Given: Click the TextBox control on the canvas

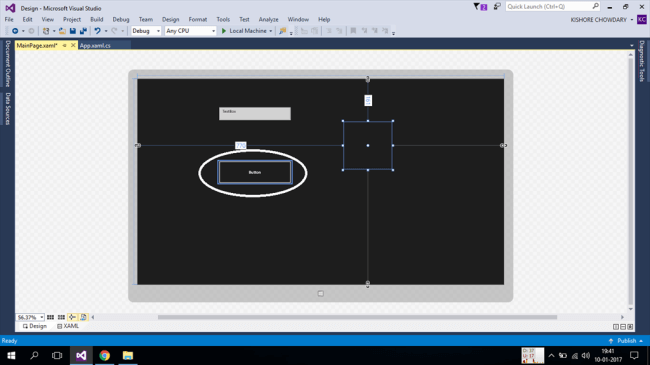Looking at the screenshot, I should point(255,114).
